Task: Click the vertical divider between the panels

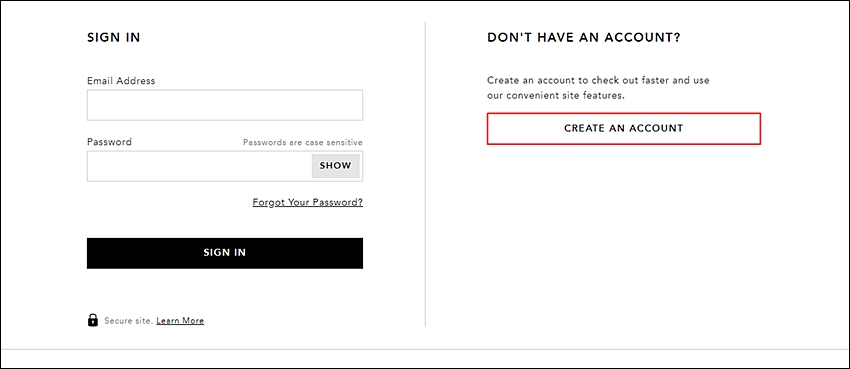Action: [426, 174]
